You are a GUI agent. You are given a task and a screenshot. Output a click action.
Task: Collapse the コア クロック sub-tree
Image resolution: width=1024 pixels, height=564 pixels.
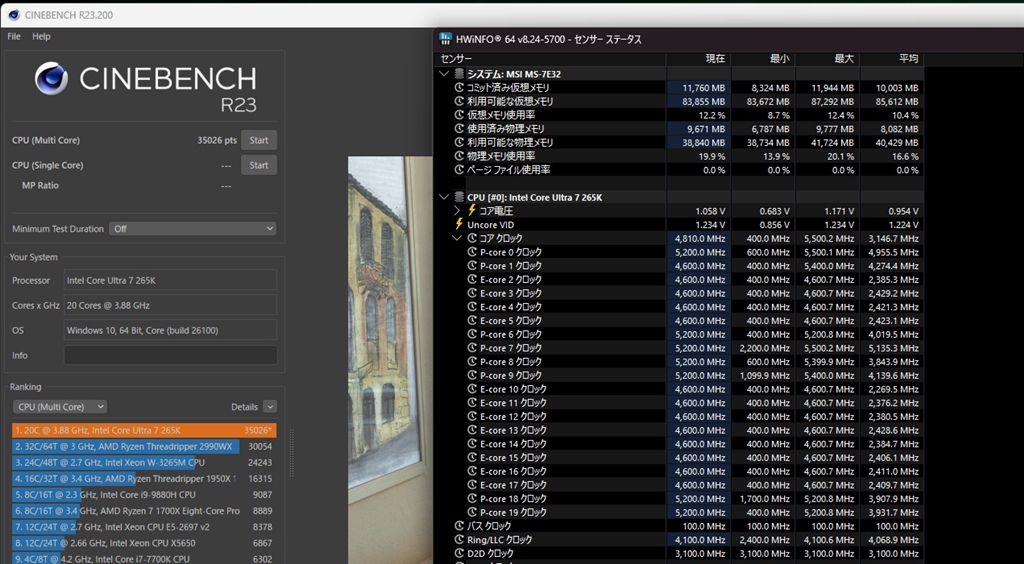pos(457,238)
